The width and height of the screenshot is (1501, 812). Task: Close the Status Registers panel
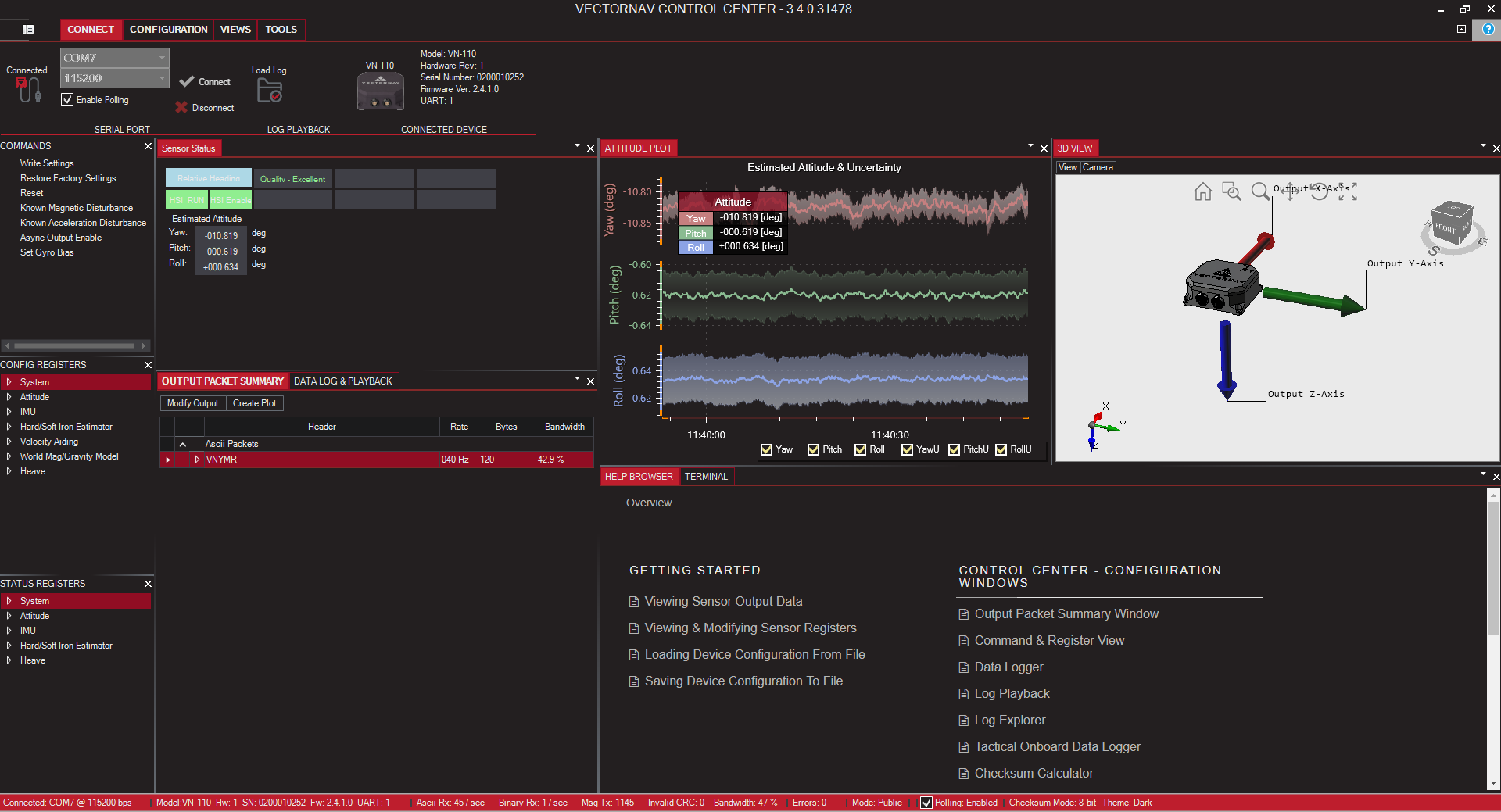[148, 584]
